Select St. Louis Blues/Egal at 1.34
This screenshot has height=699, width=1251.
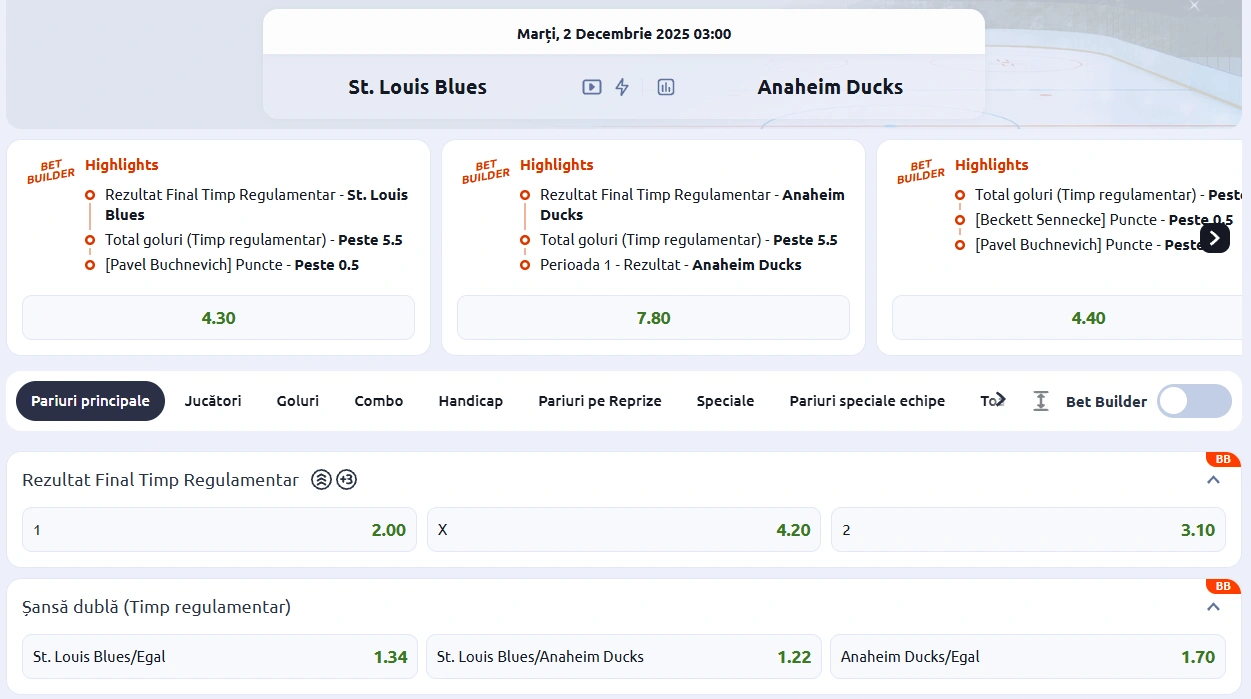click(x=219, y=657)
